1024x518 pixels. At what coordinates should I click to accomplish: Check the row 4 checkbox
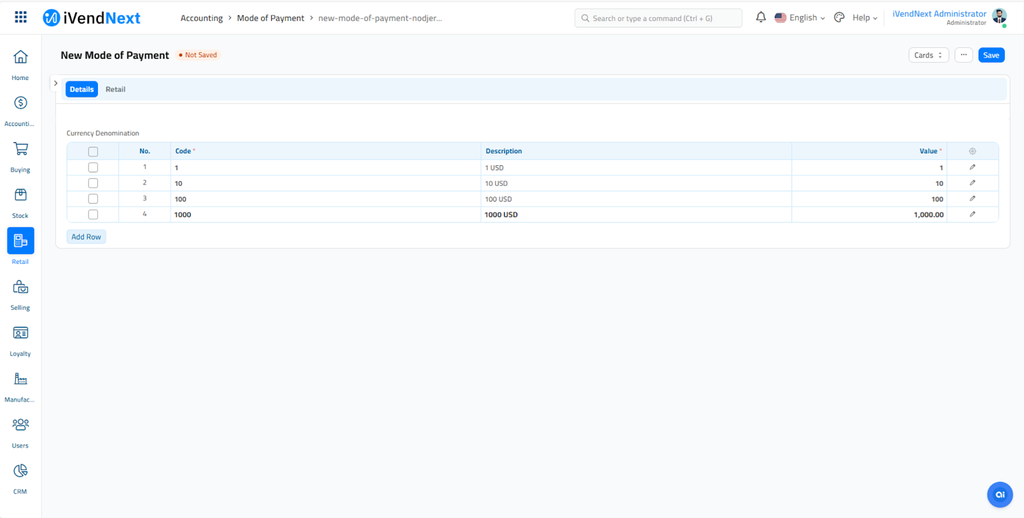(93, 215)
